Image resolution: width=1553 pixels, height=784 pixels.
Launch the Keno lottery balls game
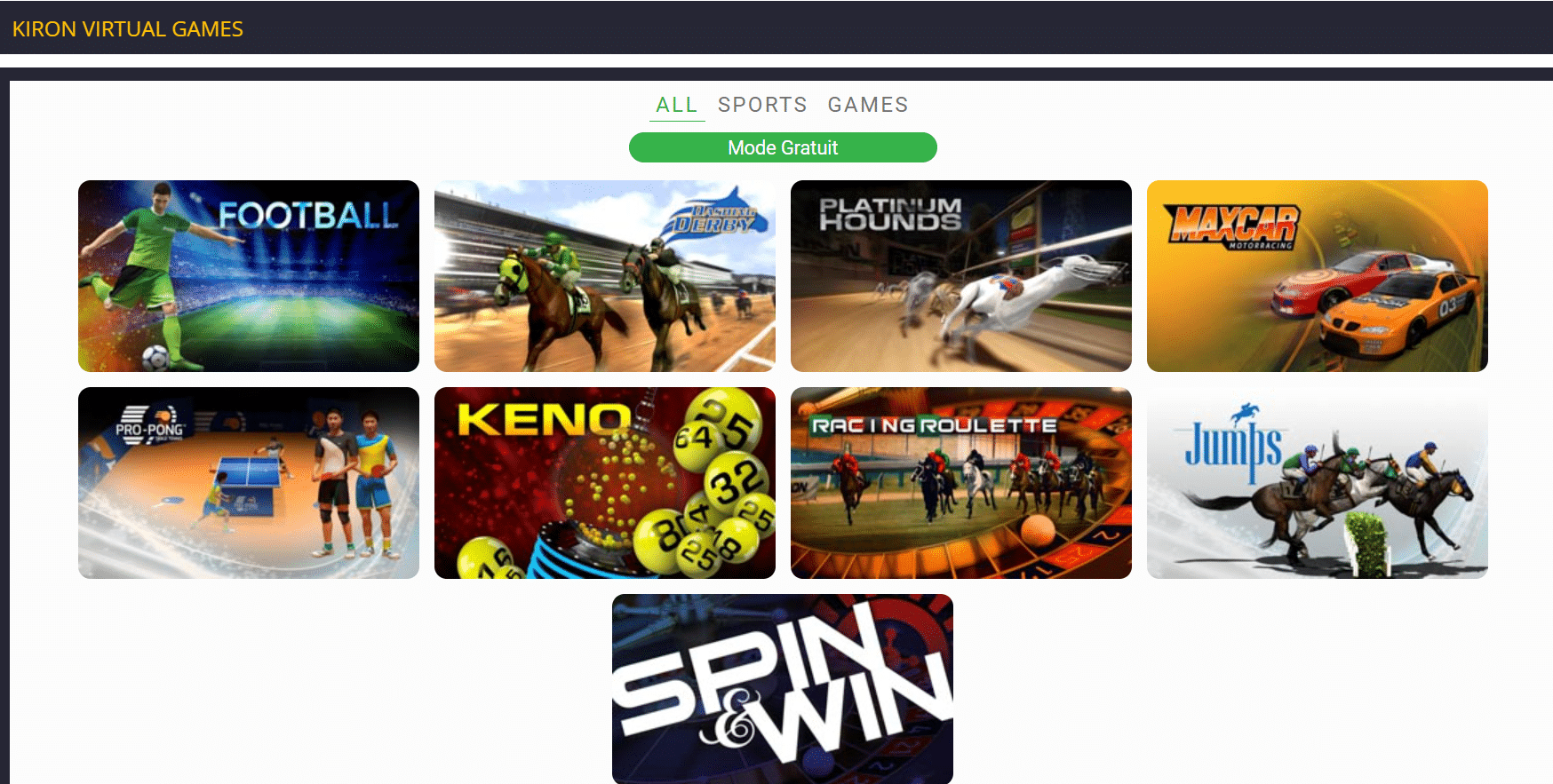(x=605, y=483)
